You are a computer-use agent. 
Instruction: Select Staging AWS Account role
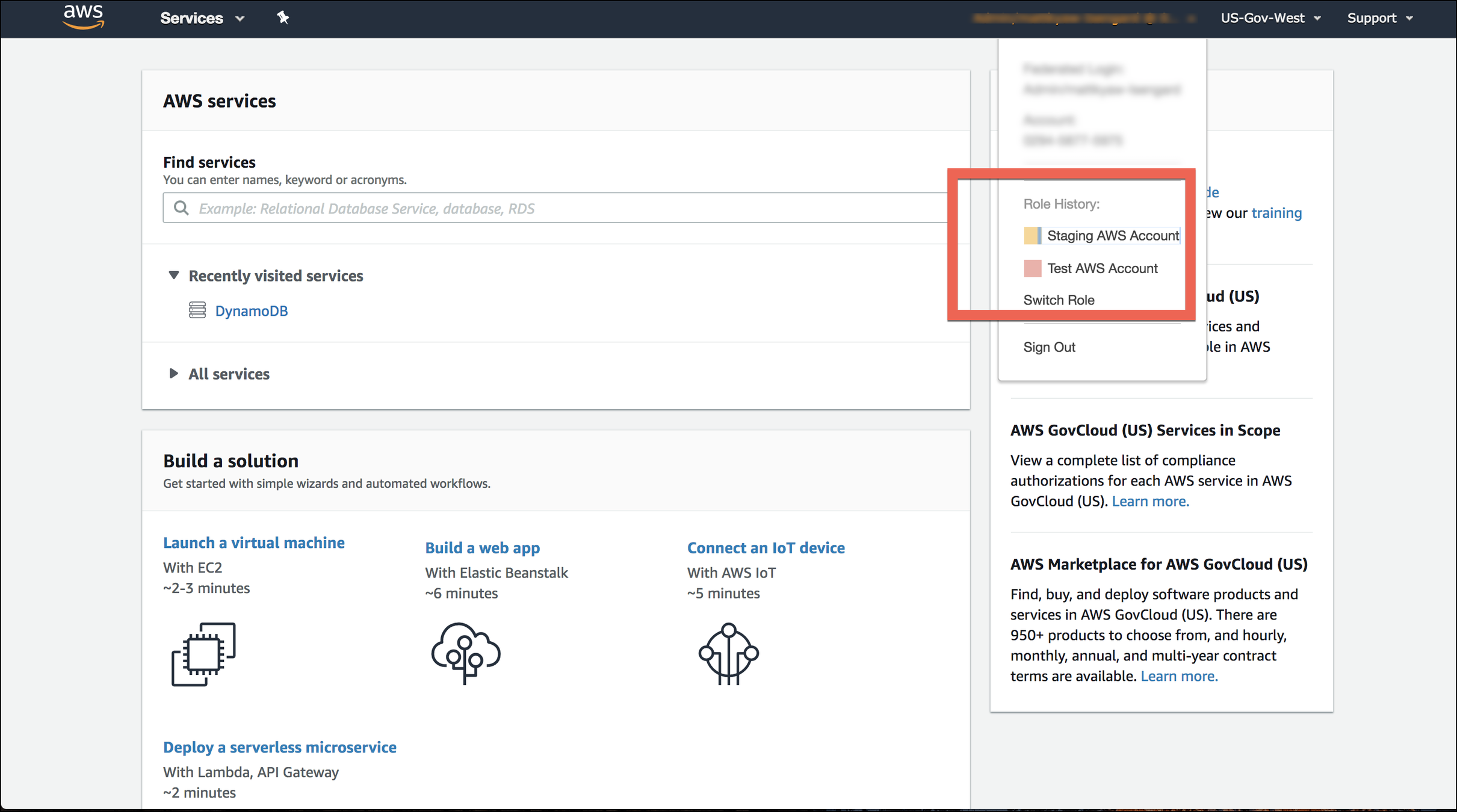tap(1112, 236)
